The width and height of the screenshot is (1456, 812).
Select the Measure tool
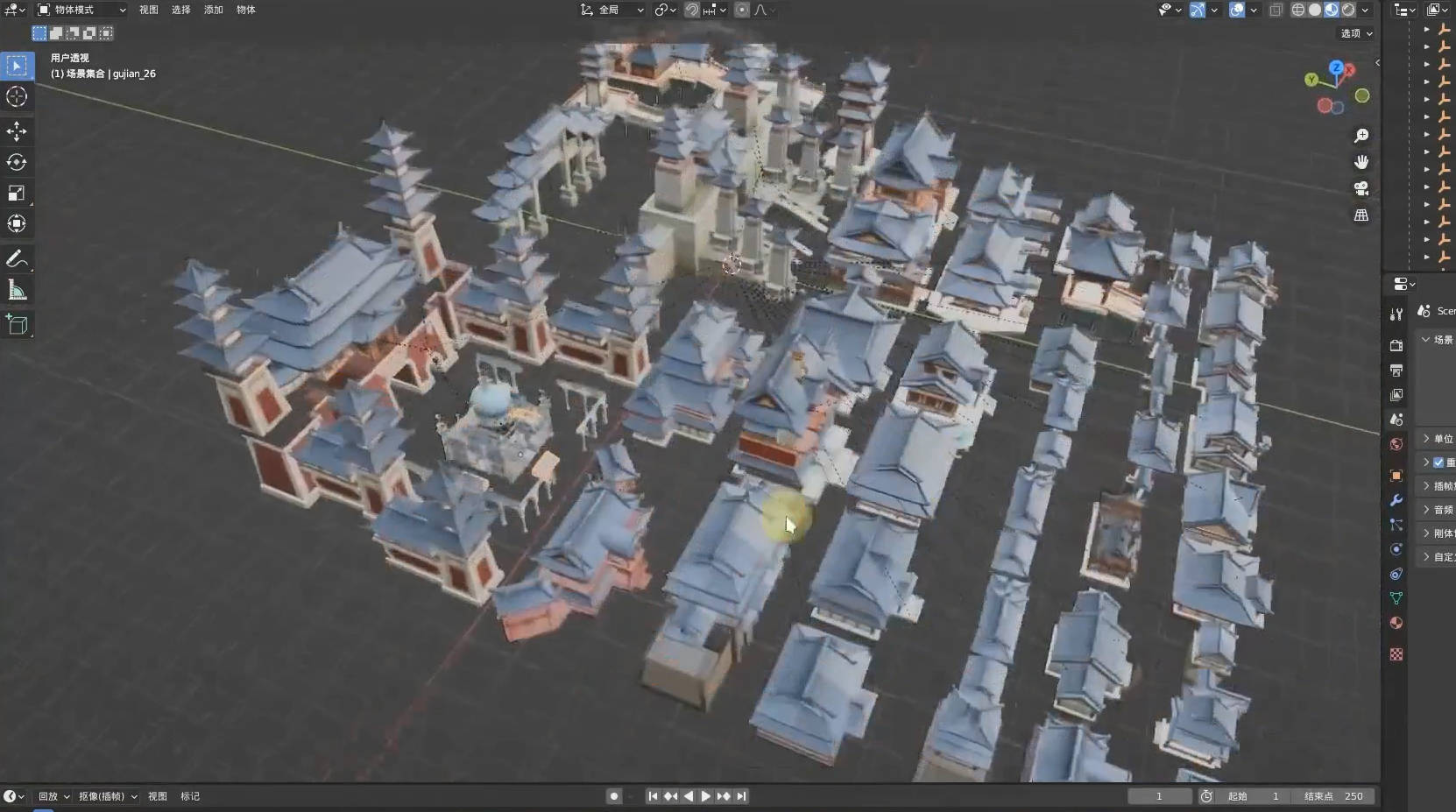click(17, 290)
